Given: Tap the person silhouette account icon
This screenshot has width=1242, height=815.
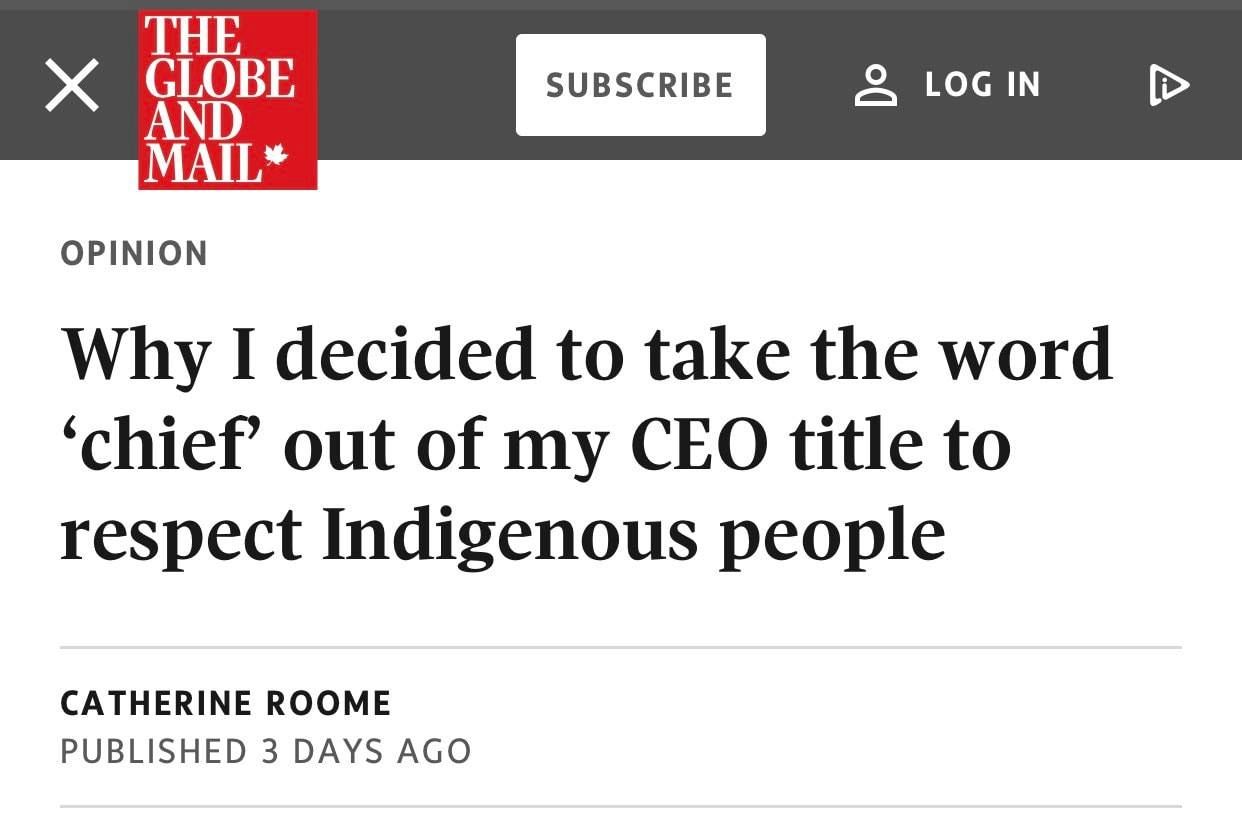Looking at the screenshot, I should [876, 85].
